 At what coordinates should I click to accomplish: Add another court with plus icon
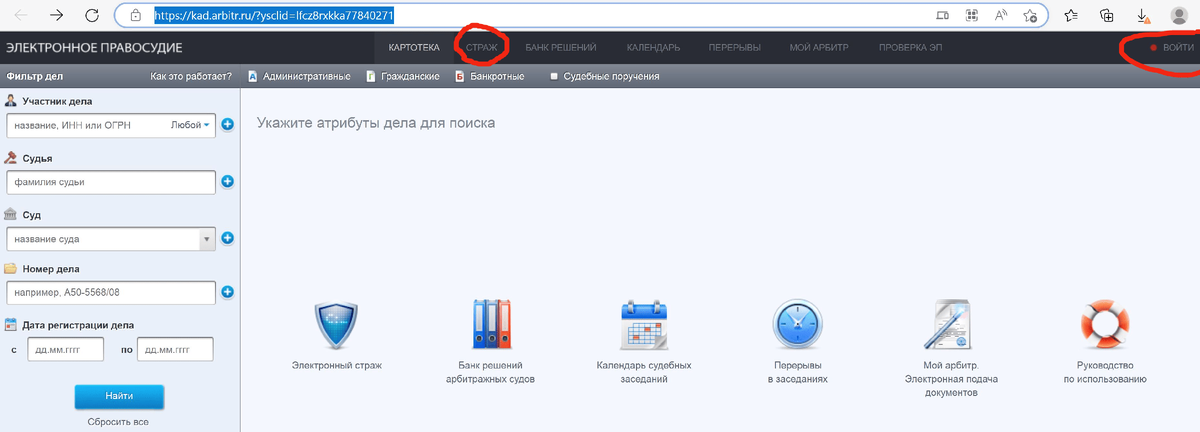(227, 239)
